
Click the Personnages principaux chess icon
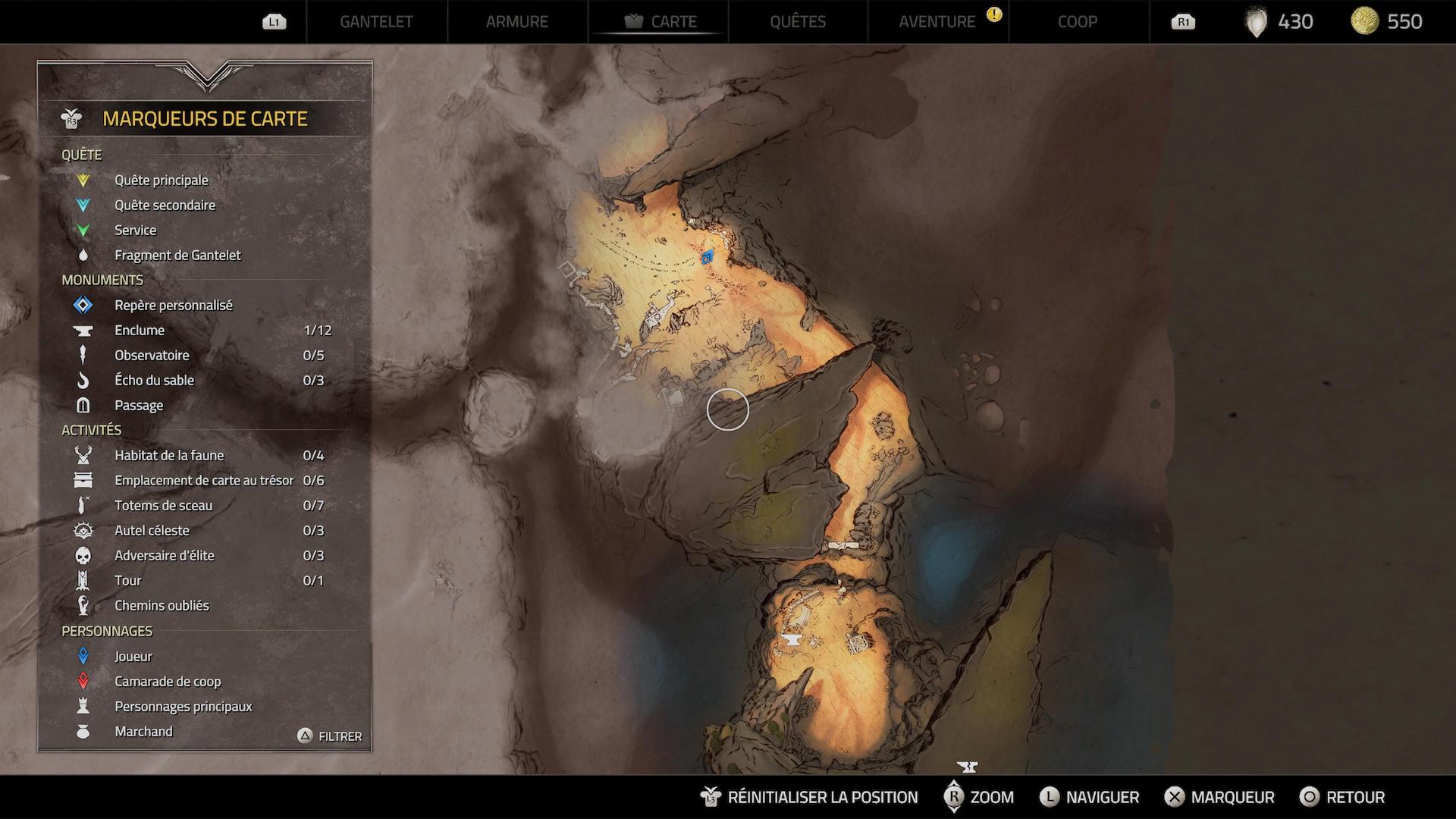[83, 706]
